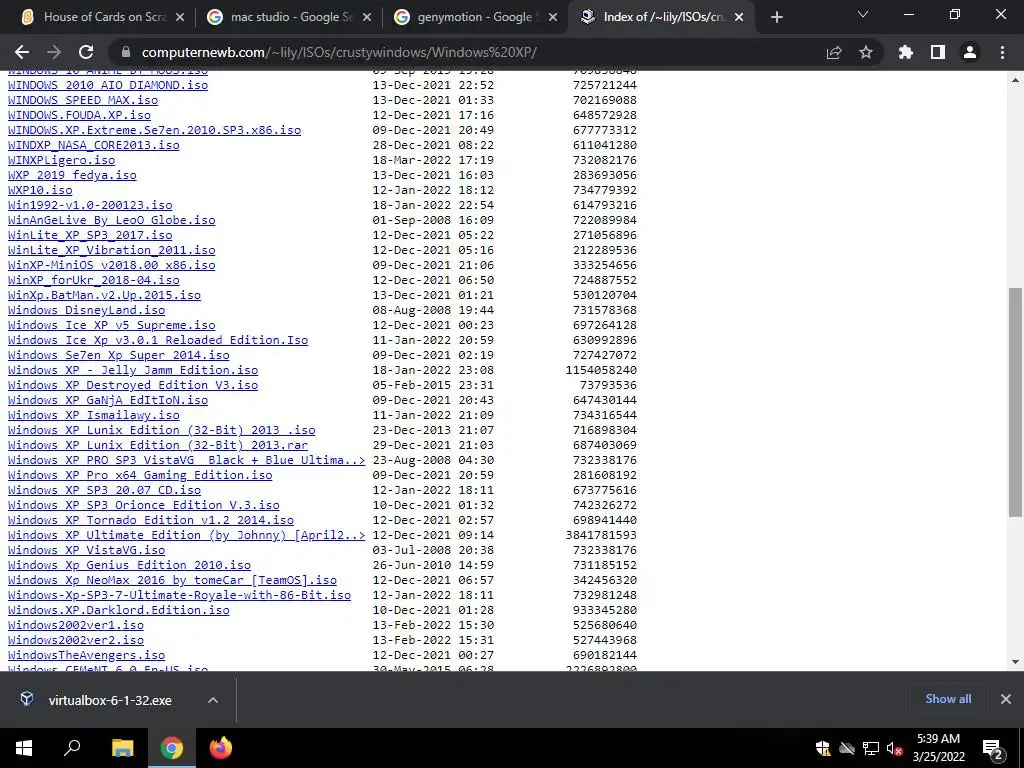Click the page scroll down arrow
1024x768 pixels.
tap(1016, 662)
